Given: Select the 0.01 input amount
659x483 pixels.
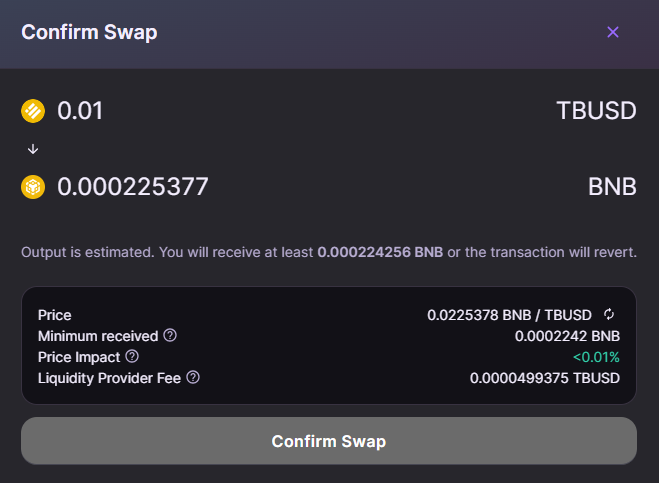Looking at the screenshot, I should [x=80, y=111].
